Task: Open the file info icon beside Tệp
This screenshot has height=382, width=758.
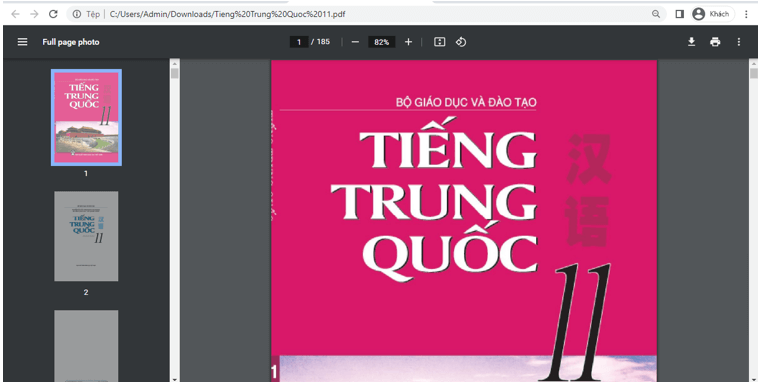Action: coord(77,14)
